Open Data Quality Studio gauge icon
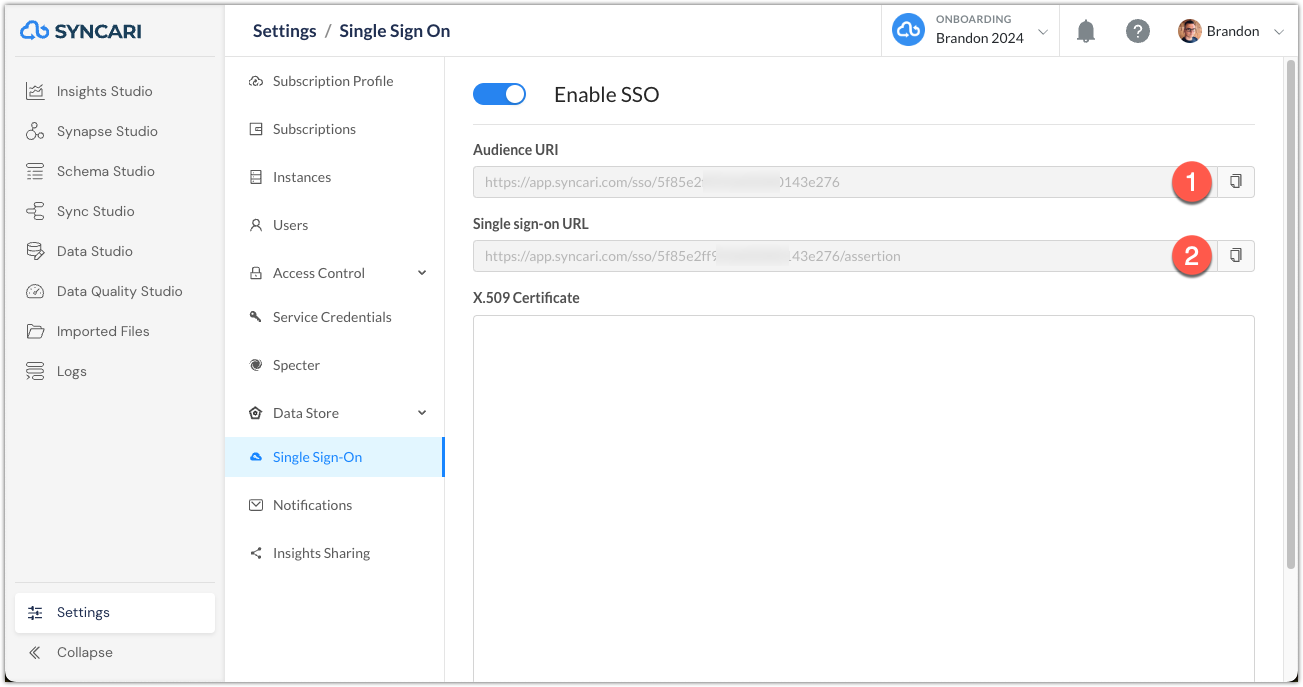This screenshot has width=1303, height=687. (x=35, y=291)
